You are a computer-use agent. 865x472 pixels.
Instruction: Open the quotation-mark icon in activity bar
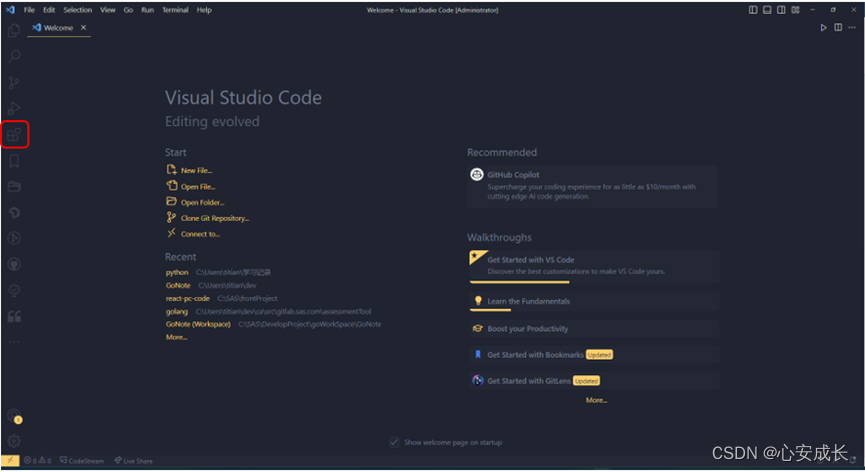pyautogui.click(x=14, y=317)
